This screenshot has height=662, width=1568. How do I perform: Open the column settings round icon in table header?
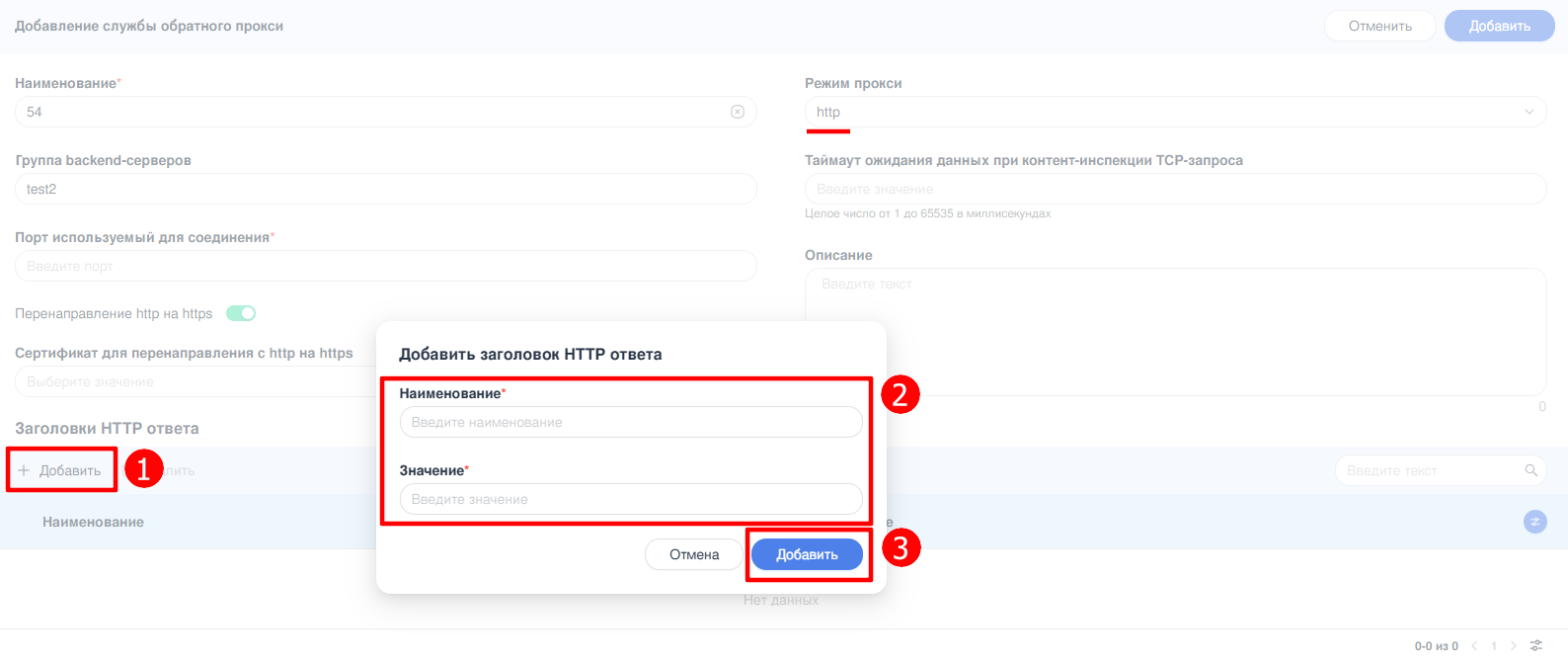click(1535, 522)
